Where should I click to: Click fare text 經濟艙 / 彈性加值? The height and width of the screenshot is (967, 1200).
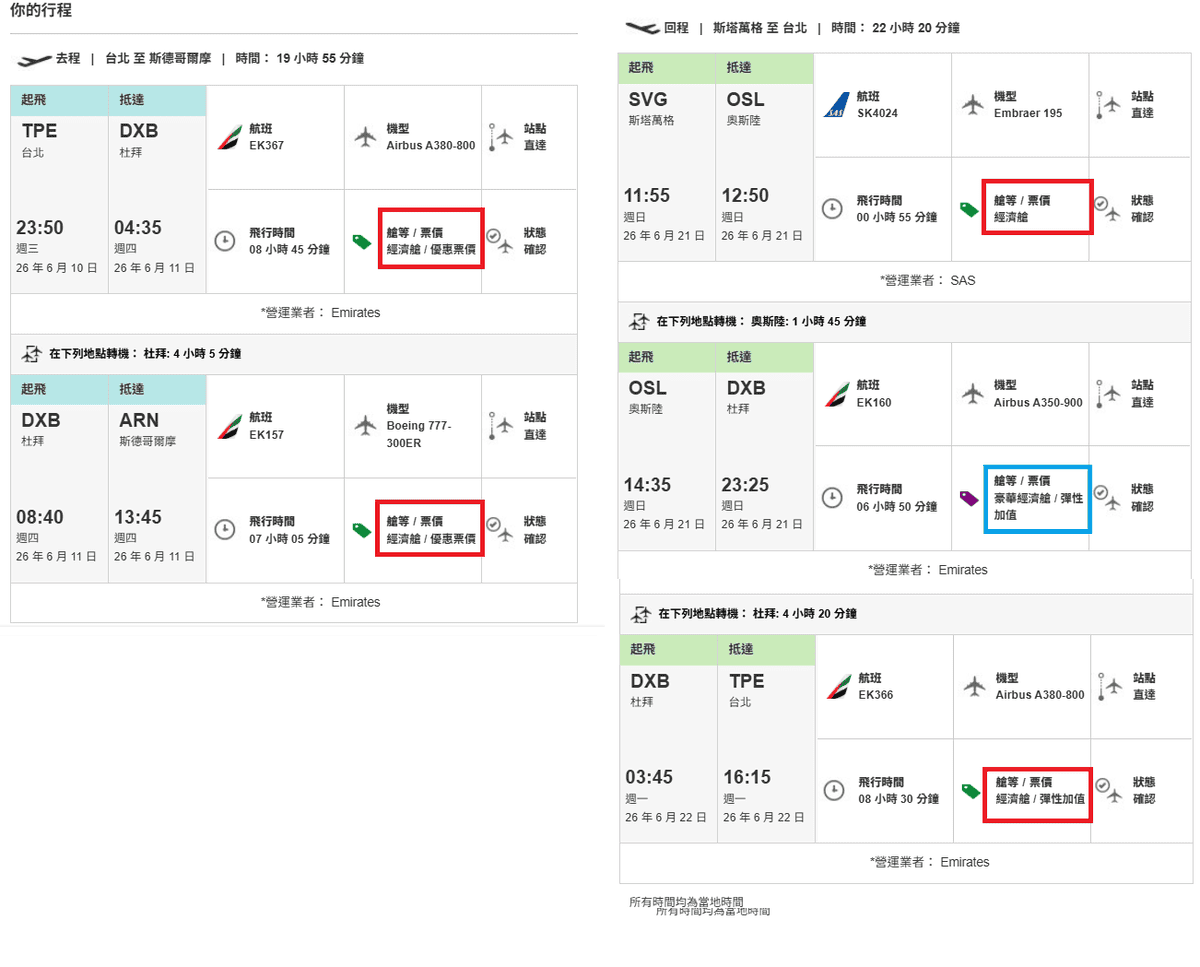pyautogui.click(x=1040, y=799)
